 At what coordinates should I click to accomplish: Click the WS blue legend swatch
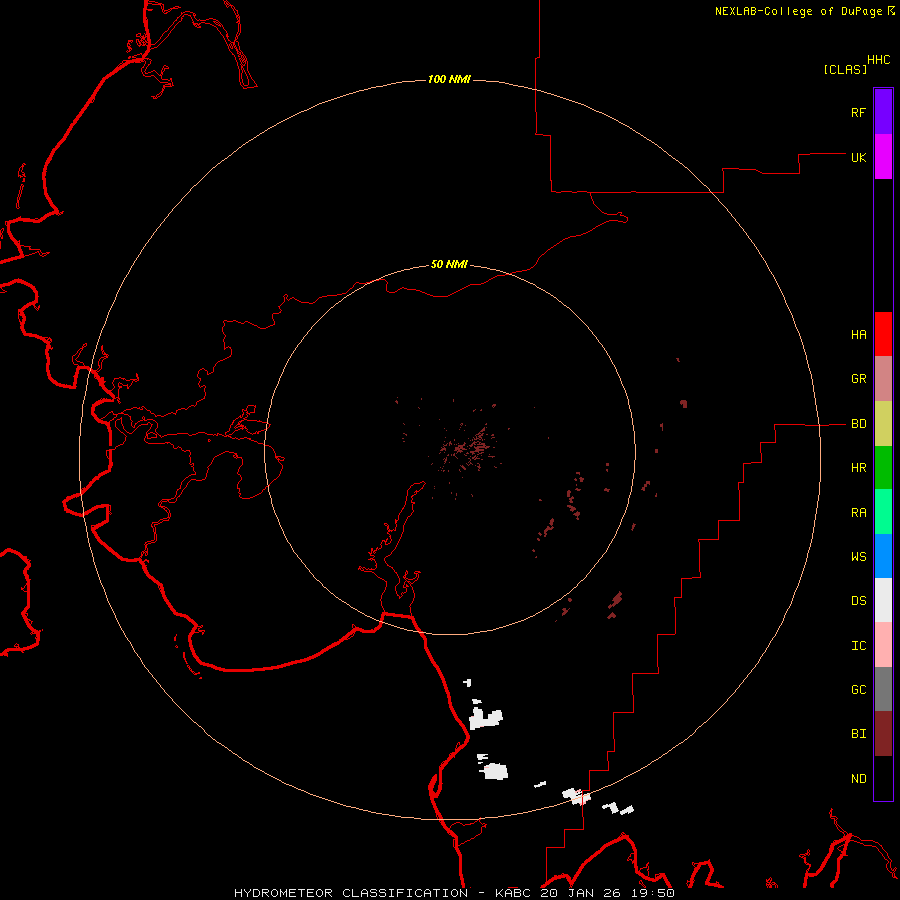tap(883, 556)
